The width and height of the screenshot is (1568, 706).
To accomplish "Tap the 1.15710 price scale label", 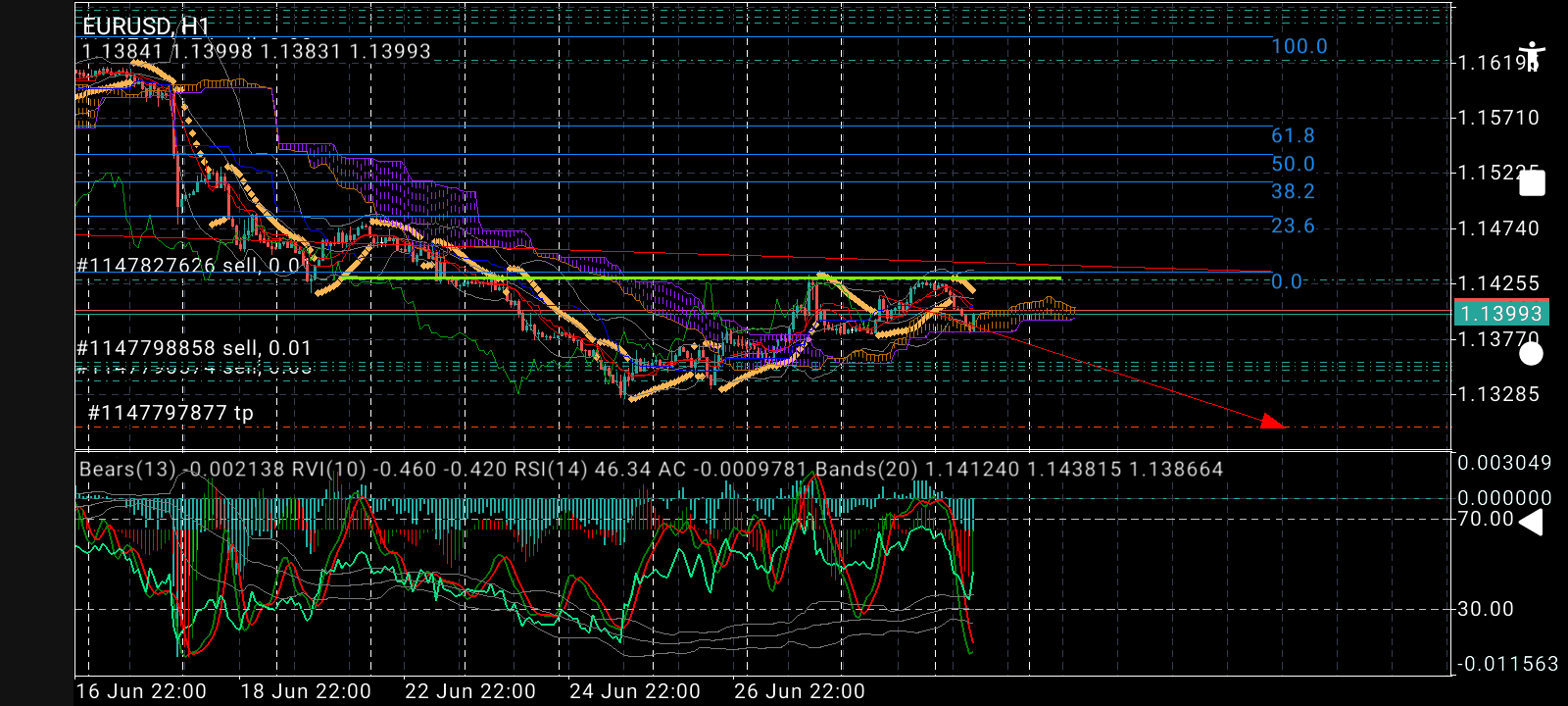I will pyautogui.click(x=1498, y=118).
